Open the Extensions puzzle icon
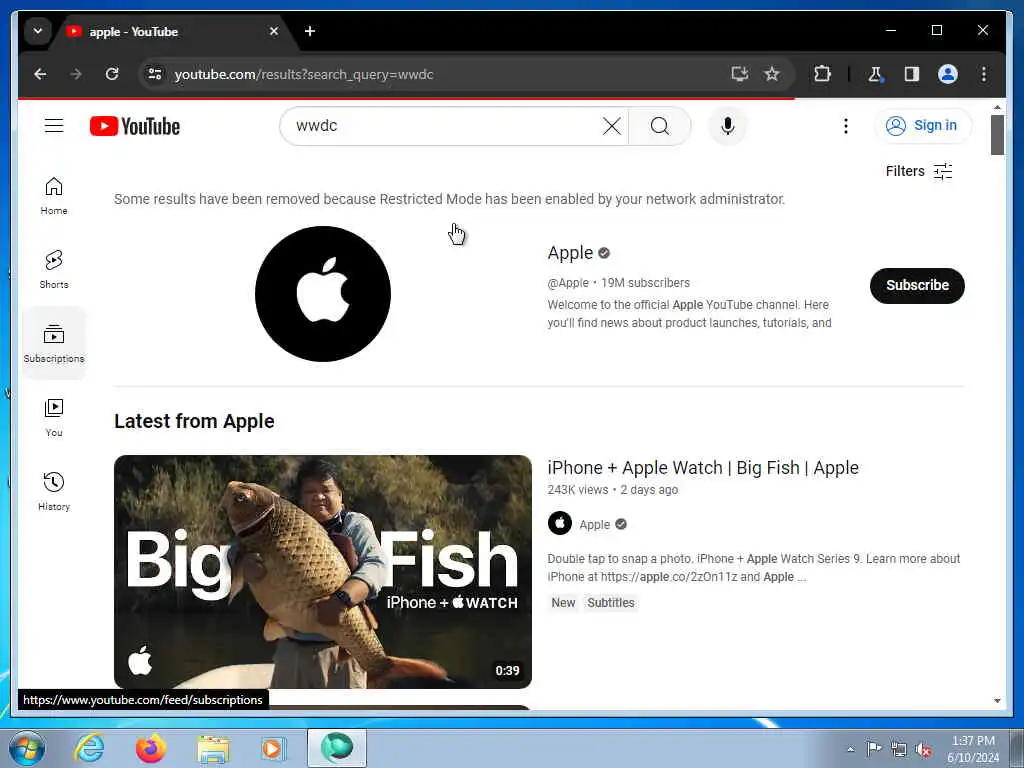The width and height of the screenshot is (1024, 768). click(x=822, y=74)
